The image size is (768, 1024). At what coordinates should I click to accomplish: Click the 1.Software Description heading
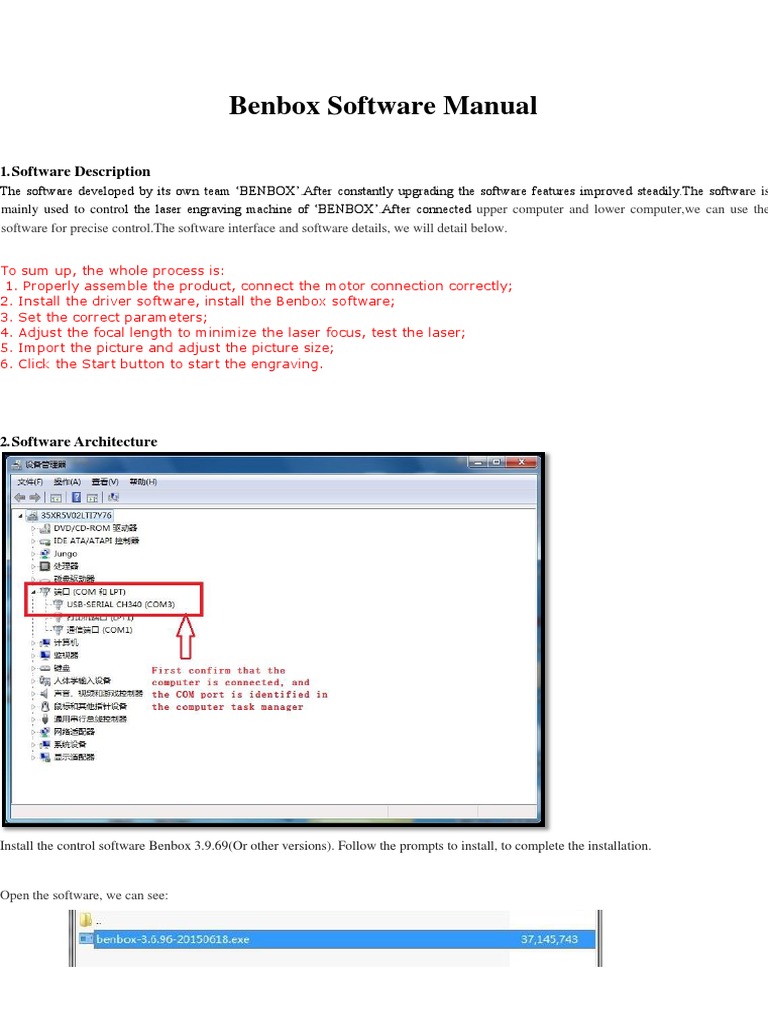[75, 171]
